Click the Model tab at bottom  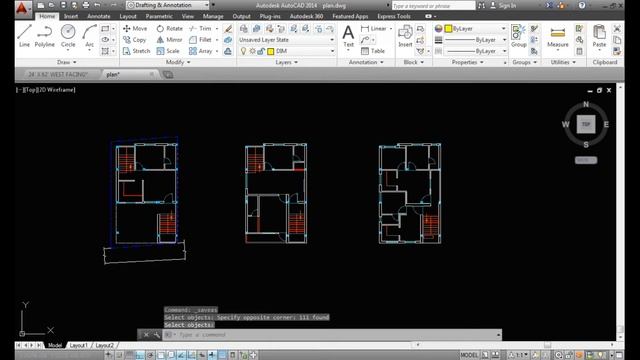coord(55,345)
